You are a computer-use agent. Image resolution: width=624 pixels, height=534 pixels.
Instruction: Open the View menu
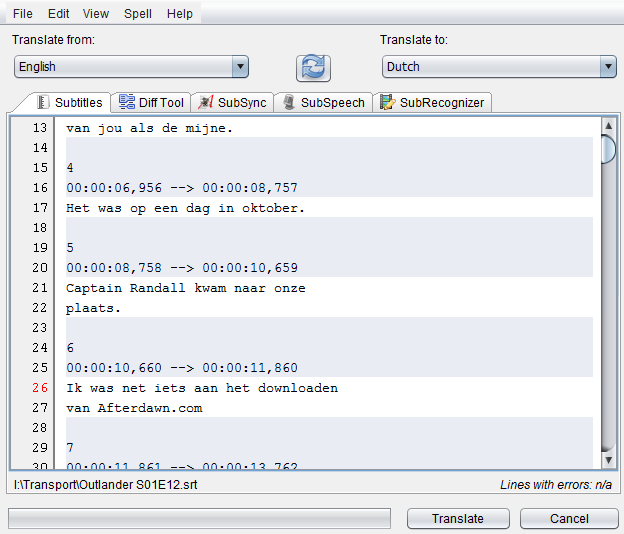[96, 14]
